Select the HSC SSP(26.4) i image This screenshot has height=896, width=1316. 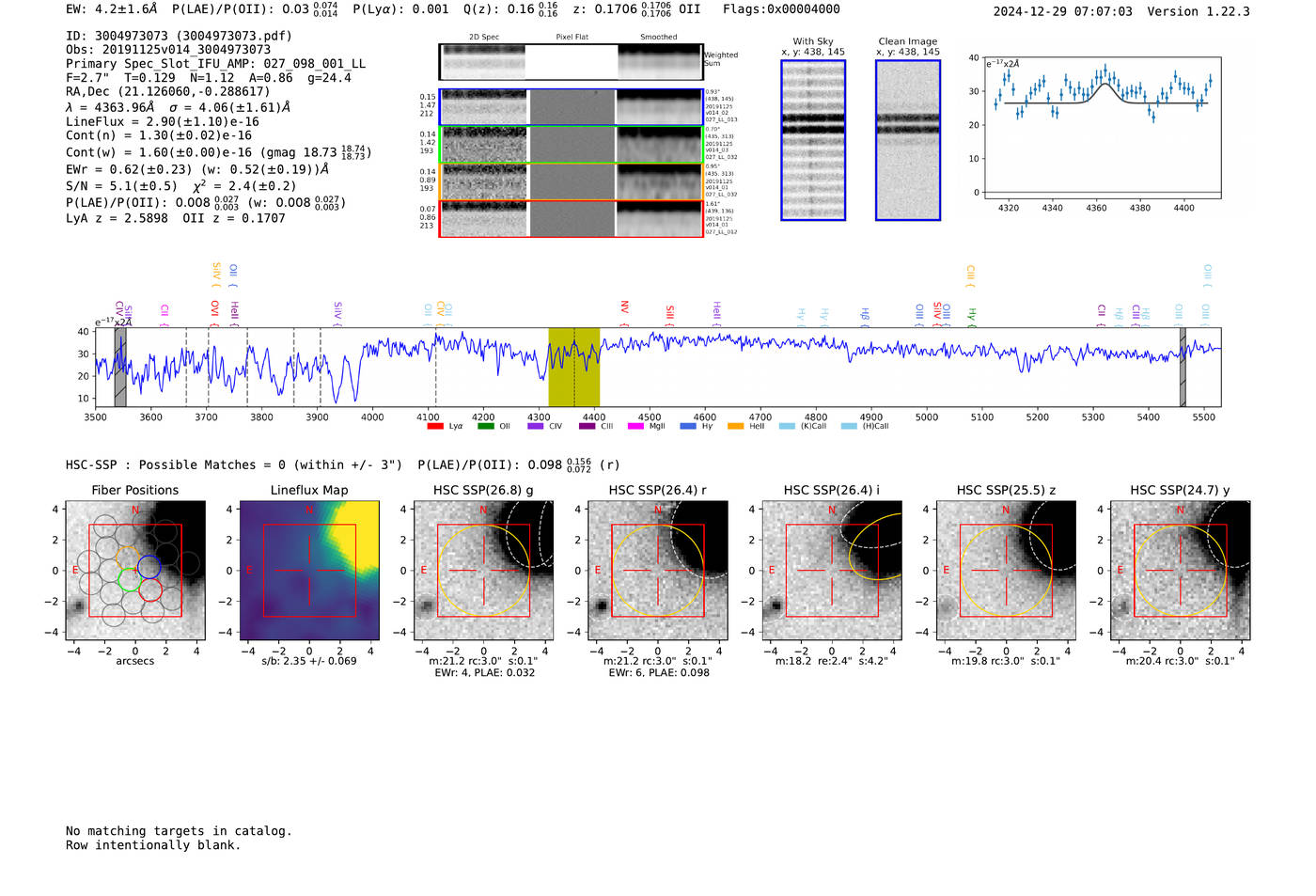[832, 571]
